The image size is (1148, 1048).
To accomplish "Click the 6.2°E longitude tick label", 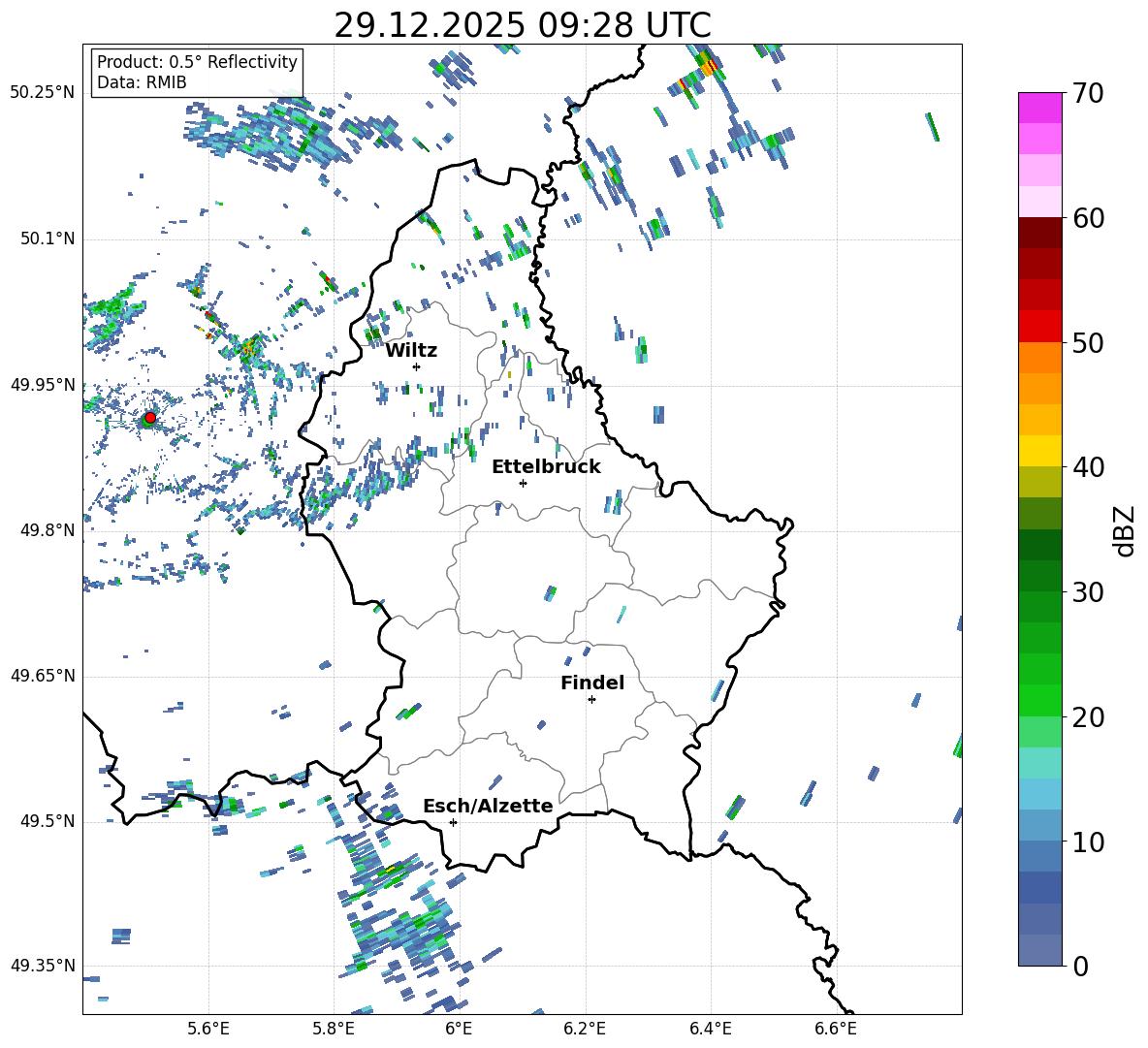I will pos(585,1028).
